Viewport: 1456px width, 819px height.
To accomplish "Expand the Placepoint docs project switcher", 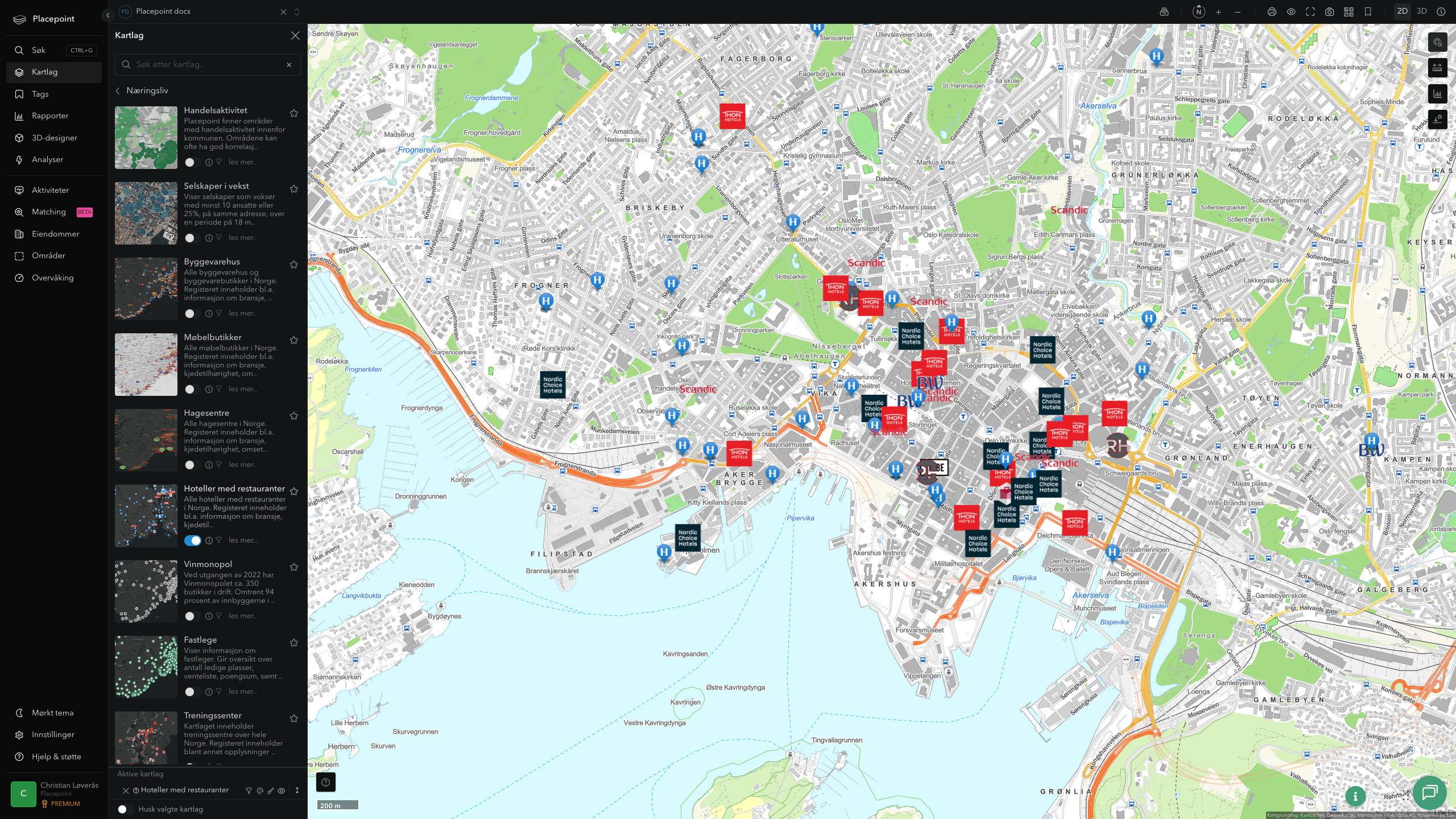I will 296,12.
